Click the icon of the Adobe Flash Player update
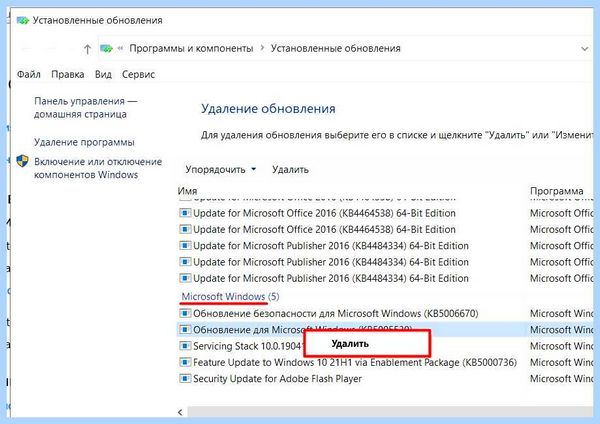Viewport: 600px width, 424px height. click(x=185, y=378)
